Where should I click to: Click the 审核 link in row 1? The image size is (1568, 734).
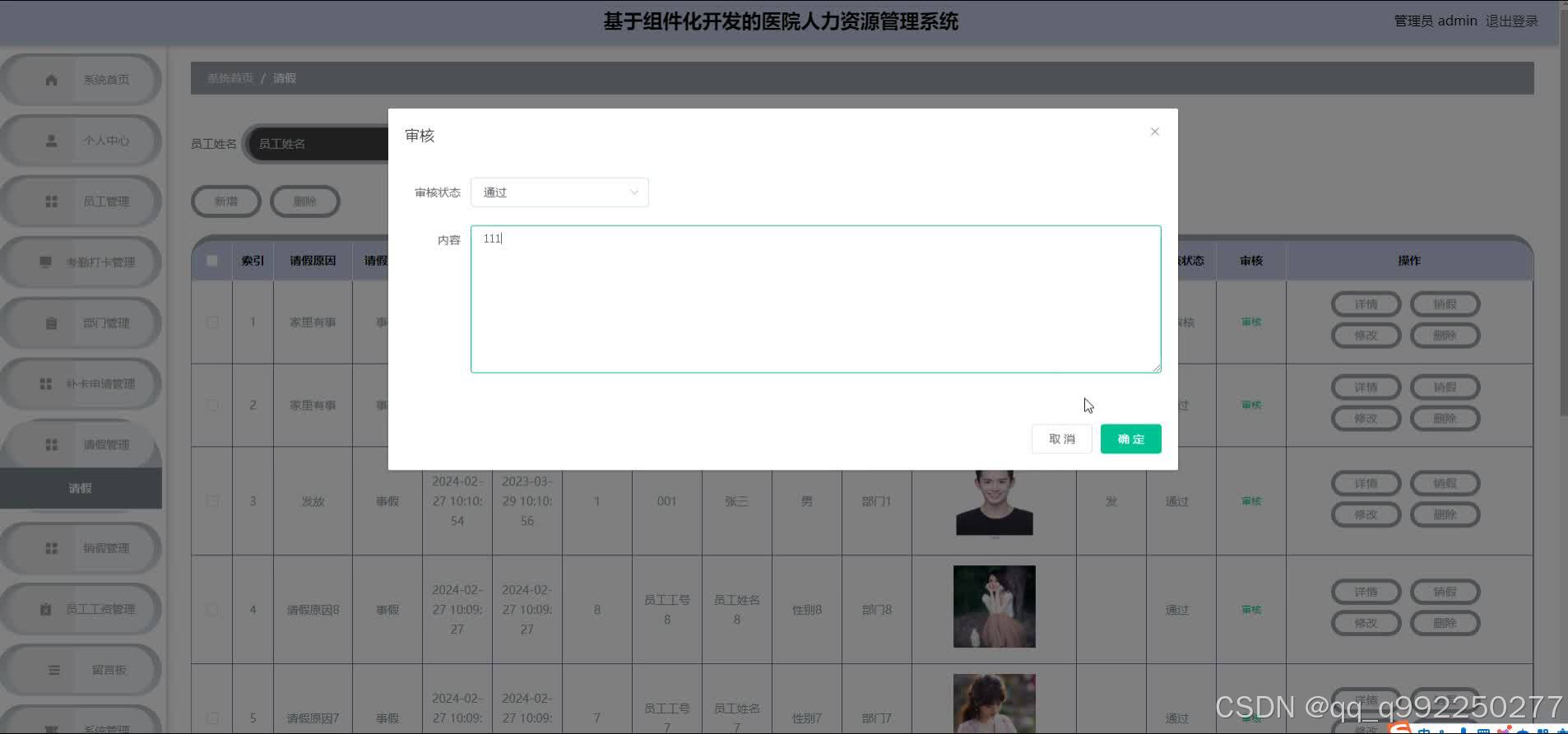1251,323
